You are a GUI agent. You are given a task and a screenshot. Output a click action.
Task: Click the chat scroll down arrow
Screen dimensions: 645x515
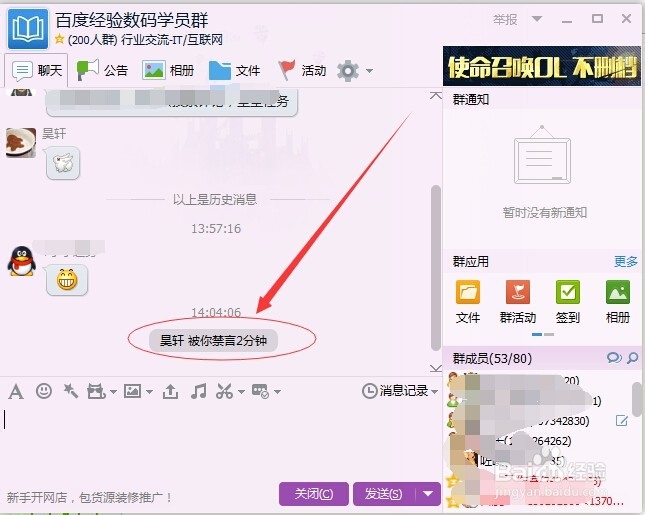tap(436, 368)
